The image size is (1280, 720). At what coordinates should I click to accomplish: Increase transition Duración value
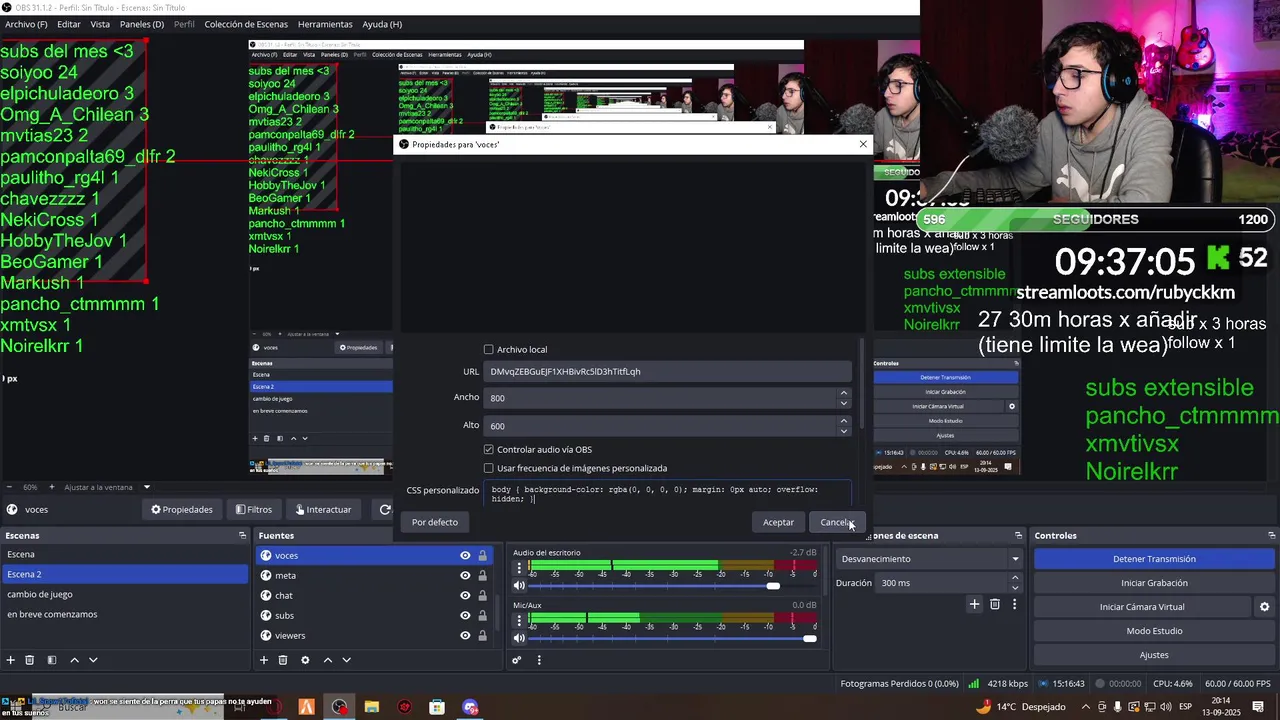[1015, 578]
